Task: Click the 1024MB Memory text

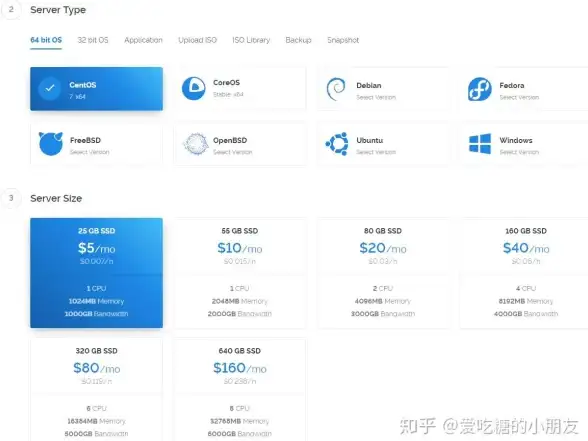Action: tap(96, 301)
